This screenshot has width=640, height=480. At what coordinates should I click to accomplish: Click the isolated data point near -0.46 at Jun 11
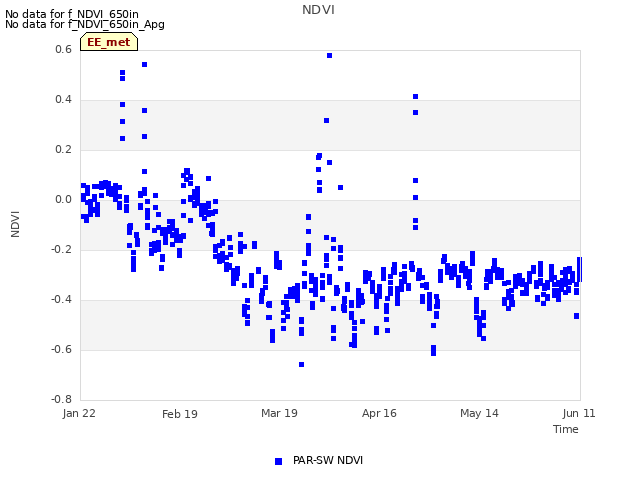[576, 316]
